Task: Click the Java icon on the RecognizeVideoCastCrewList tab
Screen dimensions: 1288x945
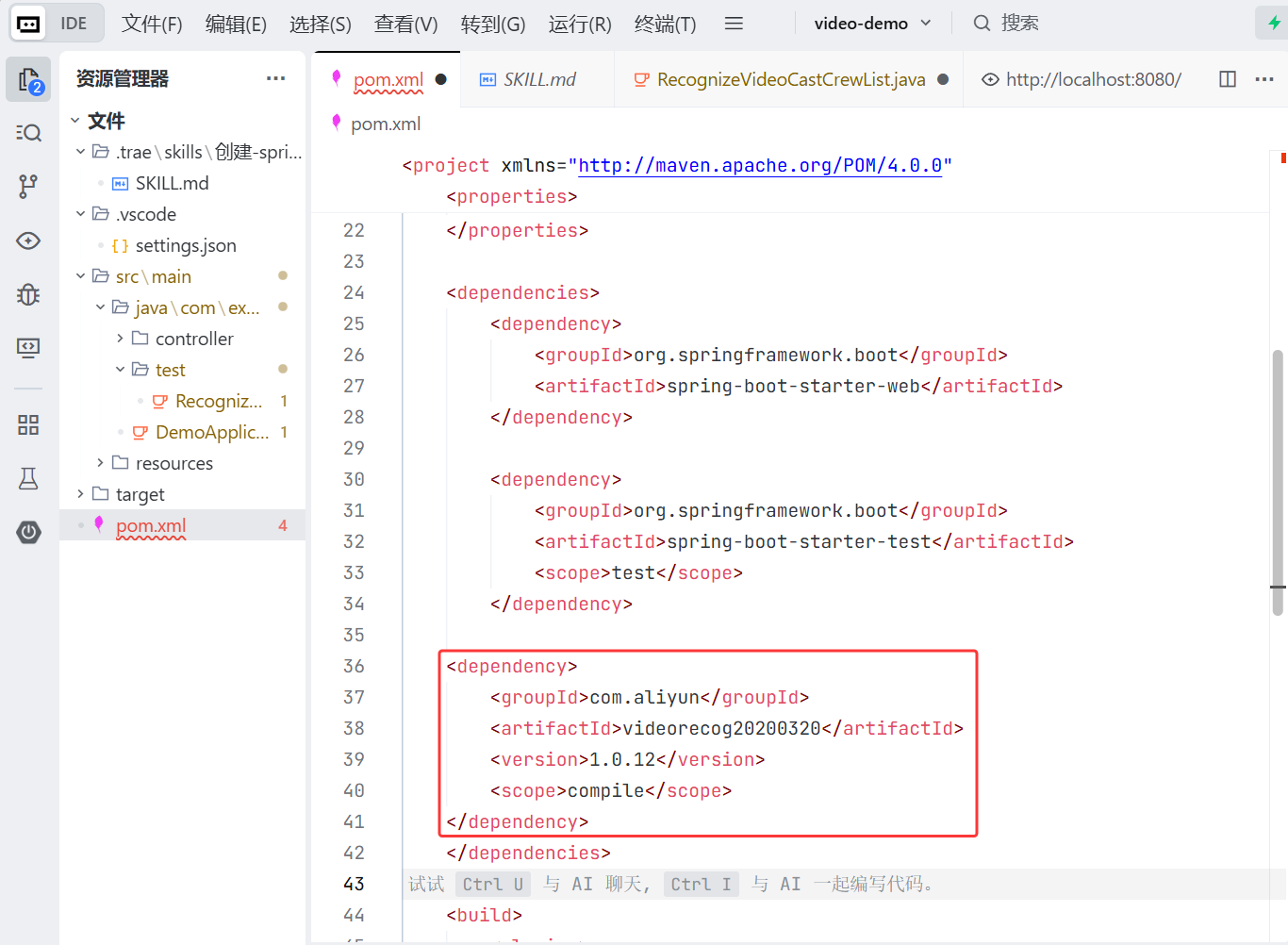Action: tap(641, 80)
